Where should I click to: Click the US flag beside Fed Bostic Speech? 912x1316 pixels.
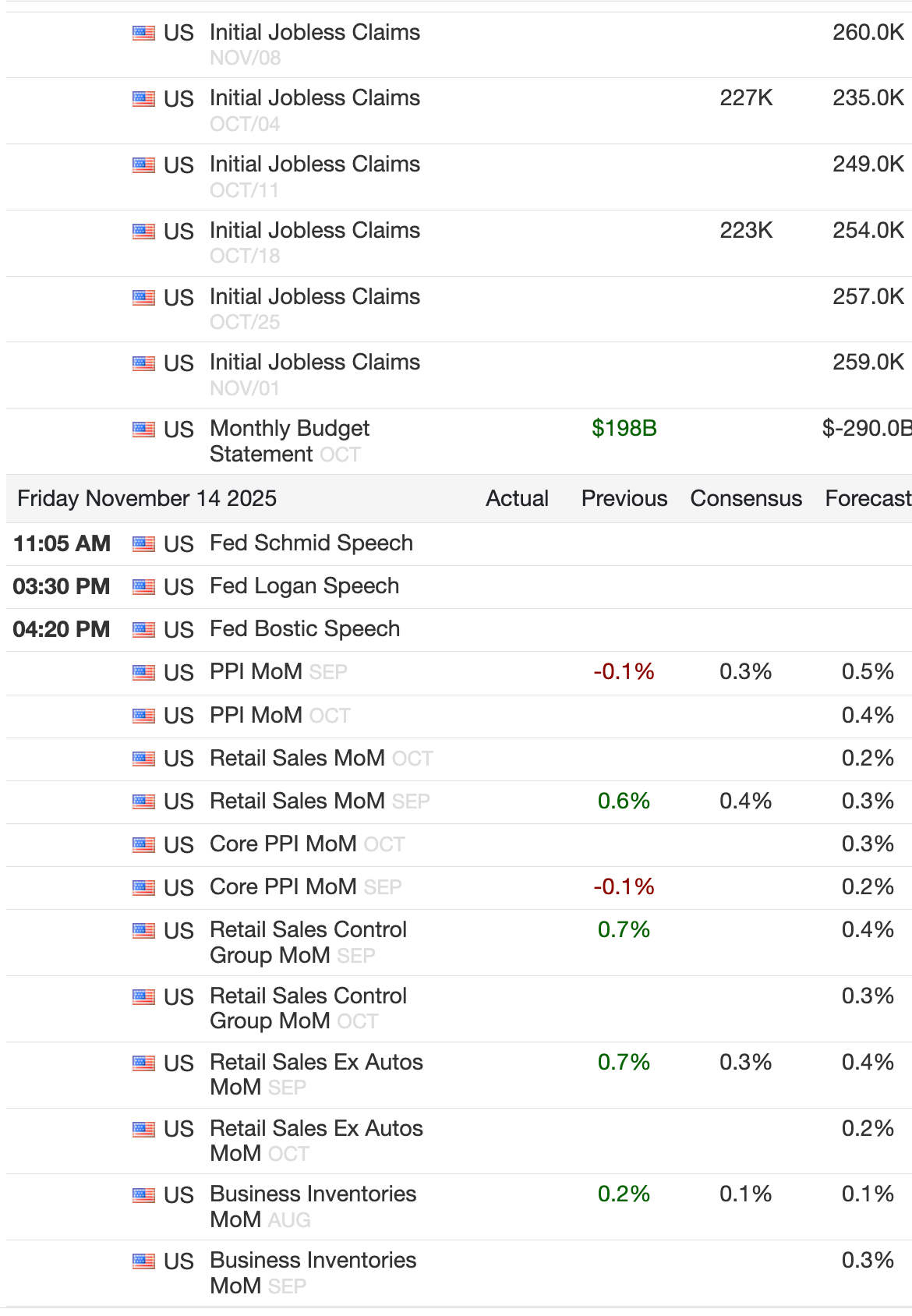(x=143, y=630)
